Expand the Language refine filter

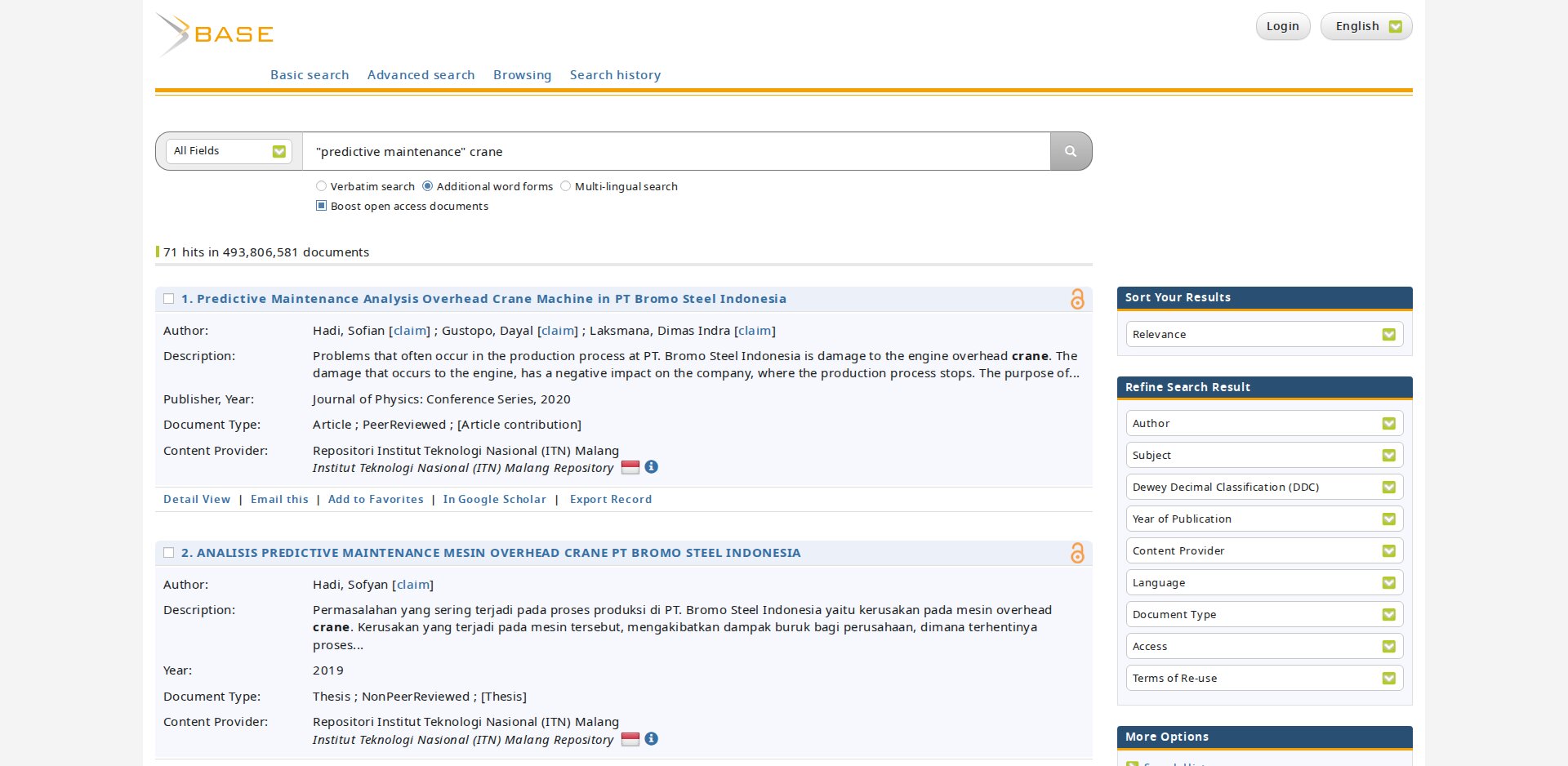coord(1264,582)
